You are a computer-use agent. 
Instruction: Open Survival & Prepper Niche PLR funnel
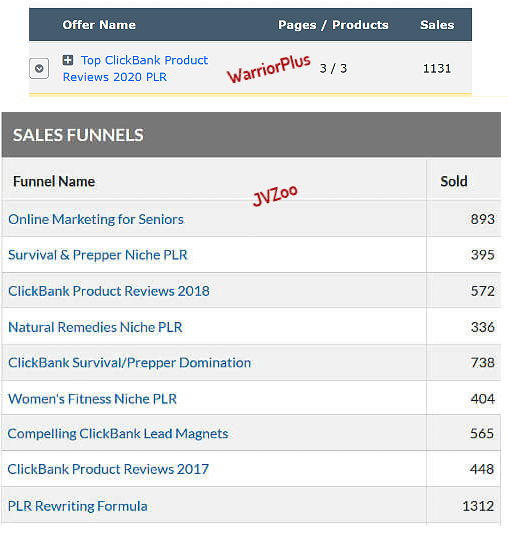(x=98, y=255)
